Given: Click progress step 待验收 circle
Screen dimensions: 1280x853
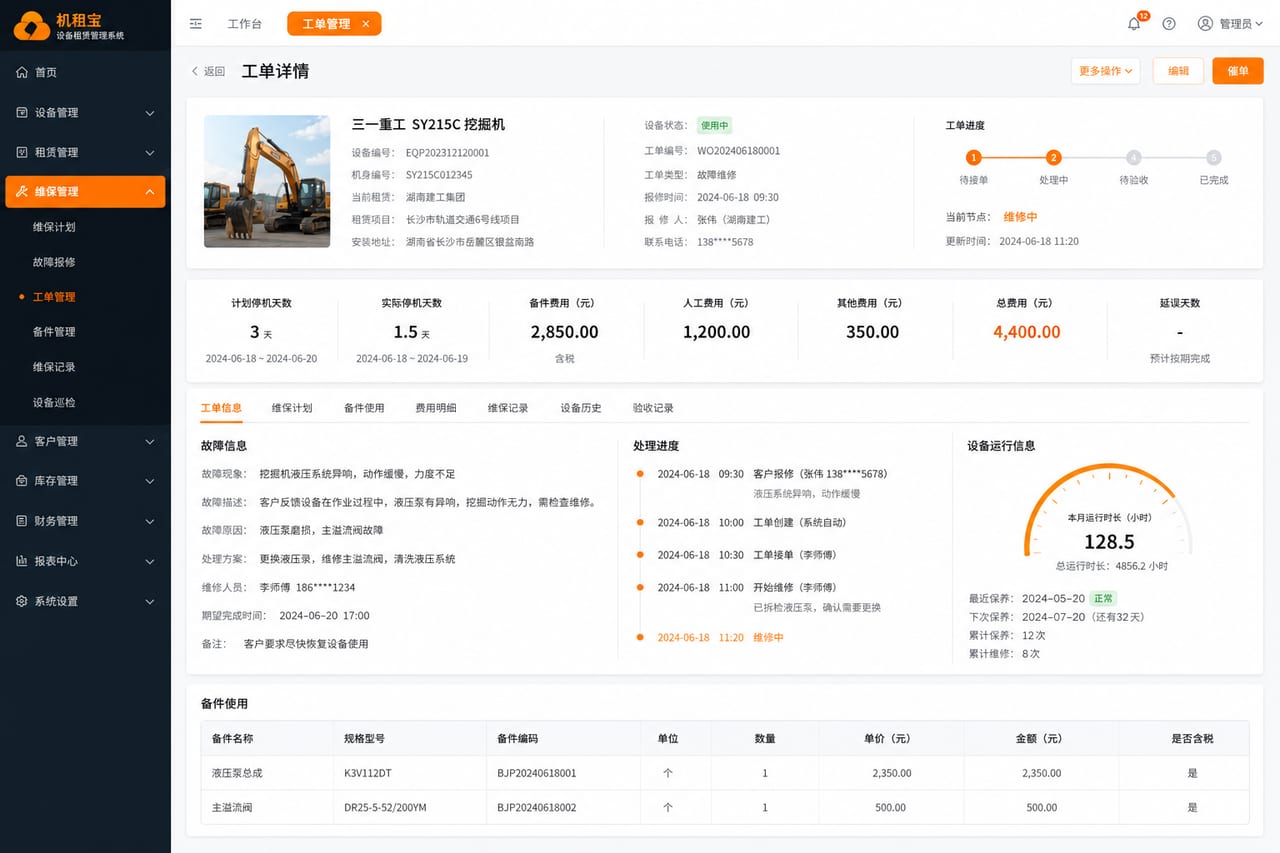Looking at the screenshot, I should 1133,157.
